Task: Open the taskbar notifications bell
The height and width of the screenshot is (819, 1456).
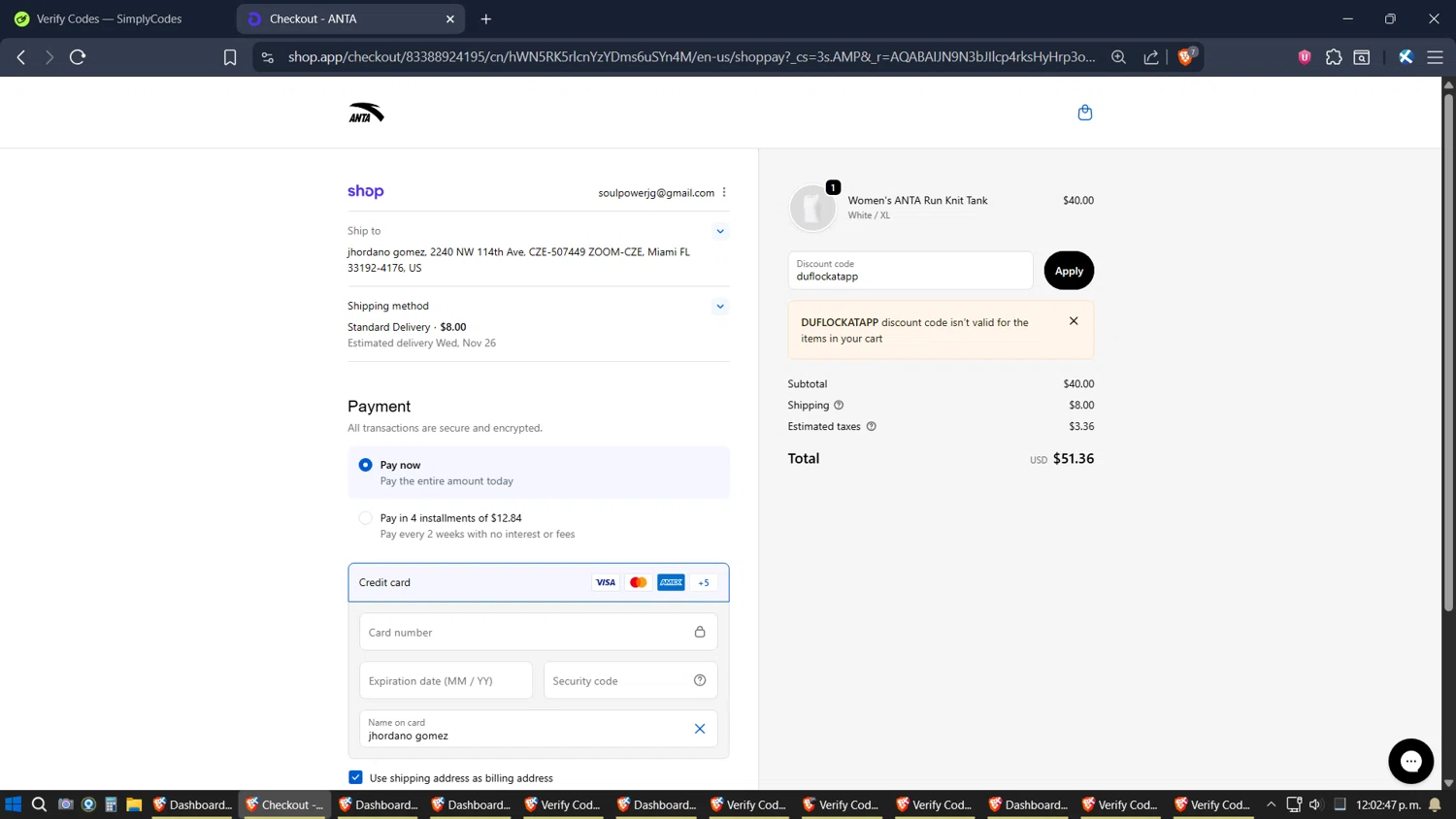Action: [x=1435, y=804]
